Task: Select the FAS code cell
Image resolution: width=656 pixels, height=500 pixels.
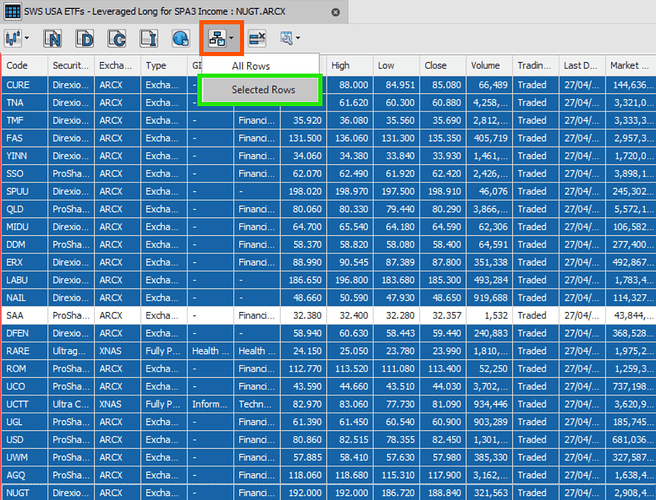Action: click(x=25, y=138)
